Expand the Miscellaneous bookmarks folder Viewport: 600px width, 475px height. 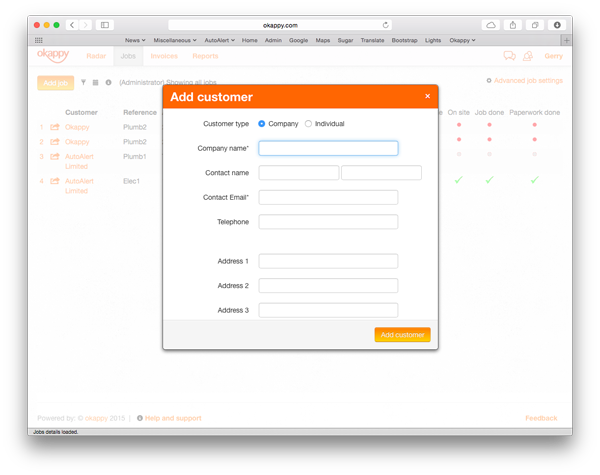click(175, 40)
